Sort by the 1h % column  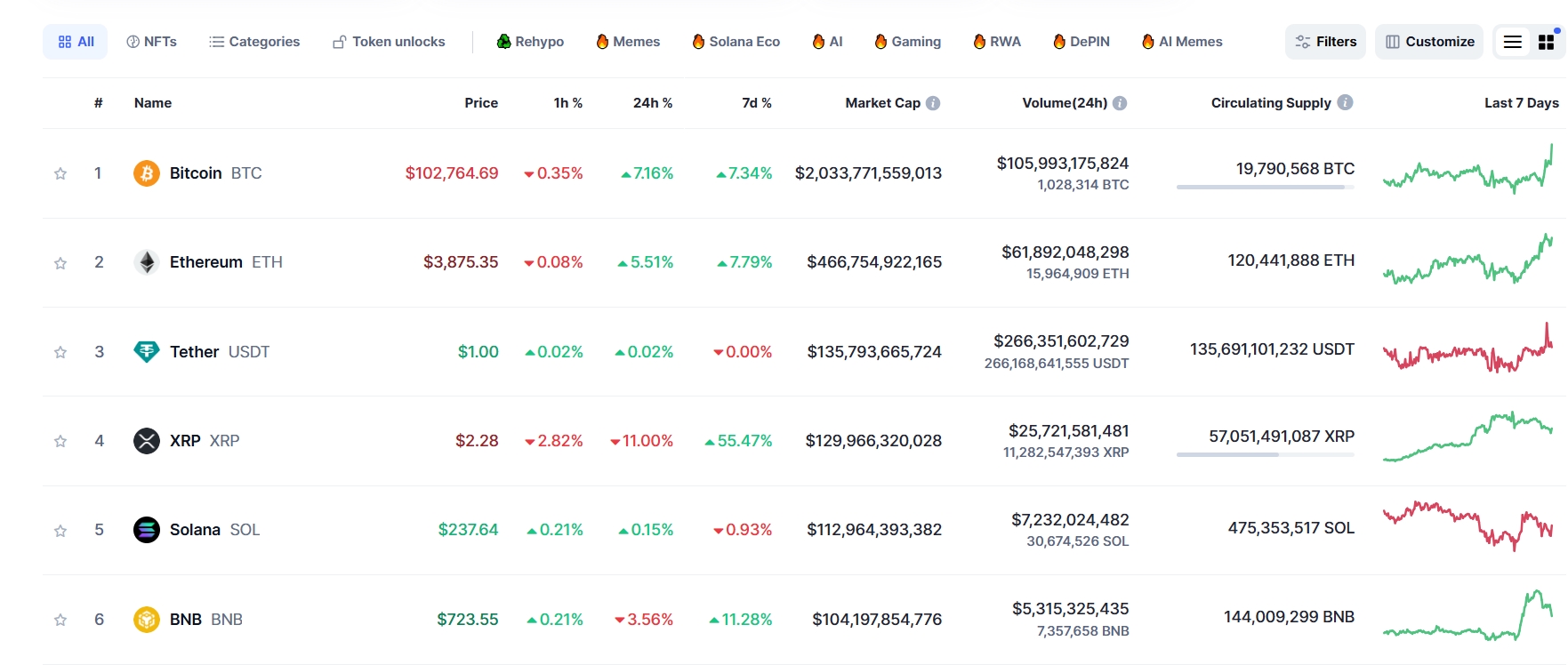568,103
